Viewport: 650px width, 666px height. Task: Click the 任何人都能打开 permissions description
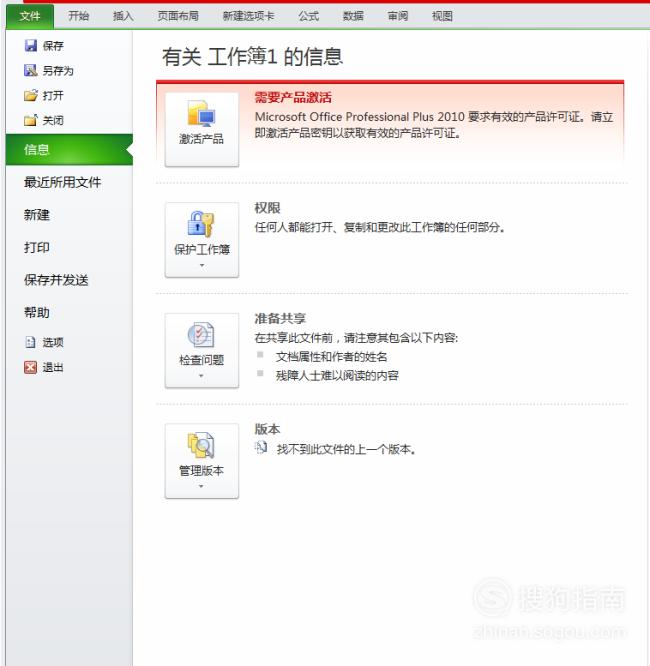pyautogui.click(x=379, y=227)
